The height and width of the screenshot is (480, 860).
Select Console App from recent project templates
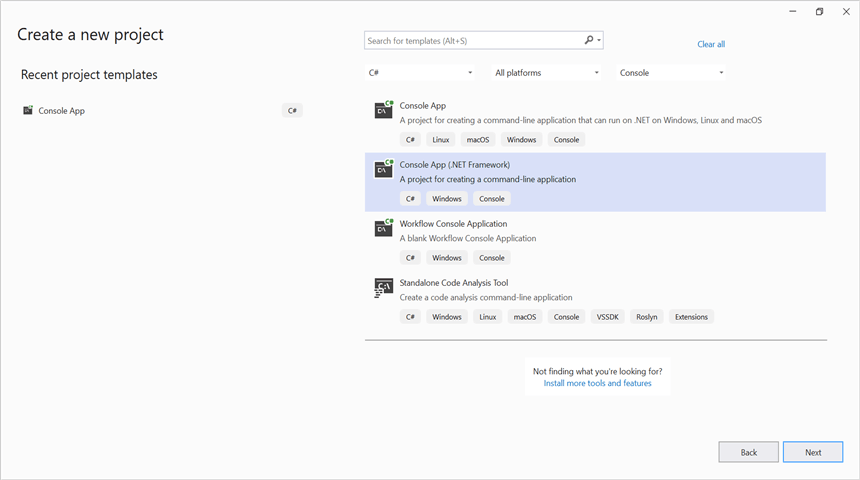(62, 110)
